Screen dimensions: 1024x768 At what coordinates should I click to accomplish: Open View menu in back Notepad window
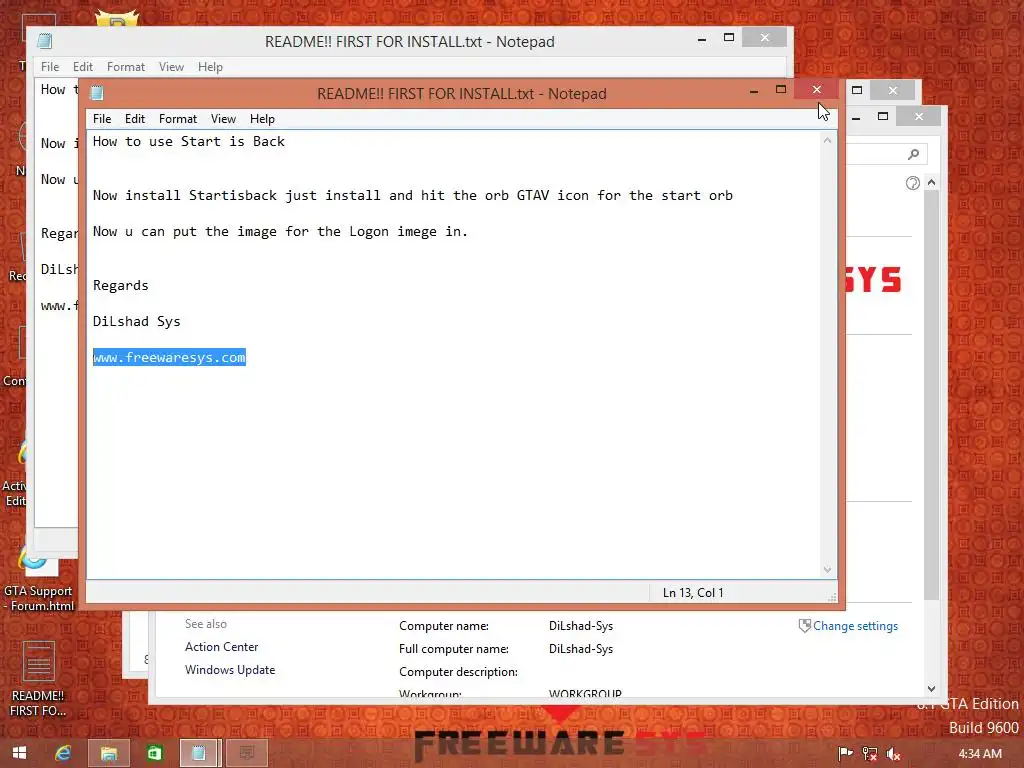point(171,67)
